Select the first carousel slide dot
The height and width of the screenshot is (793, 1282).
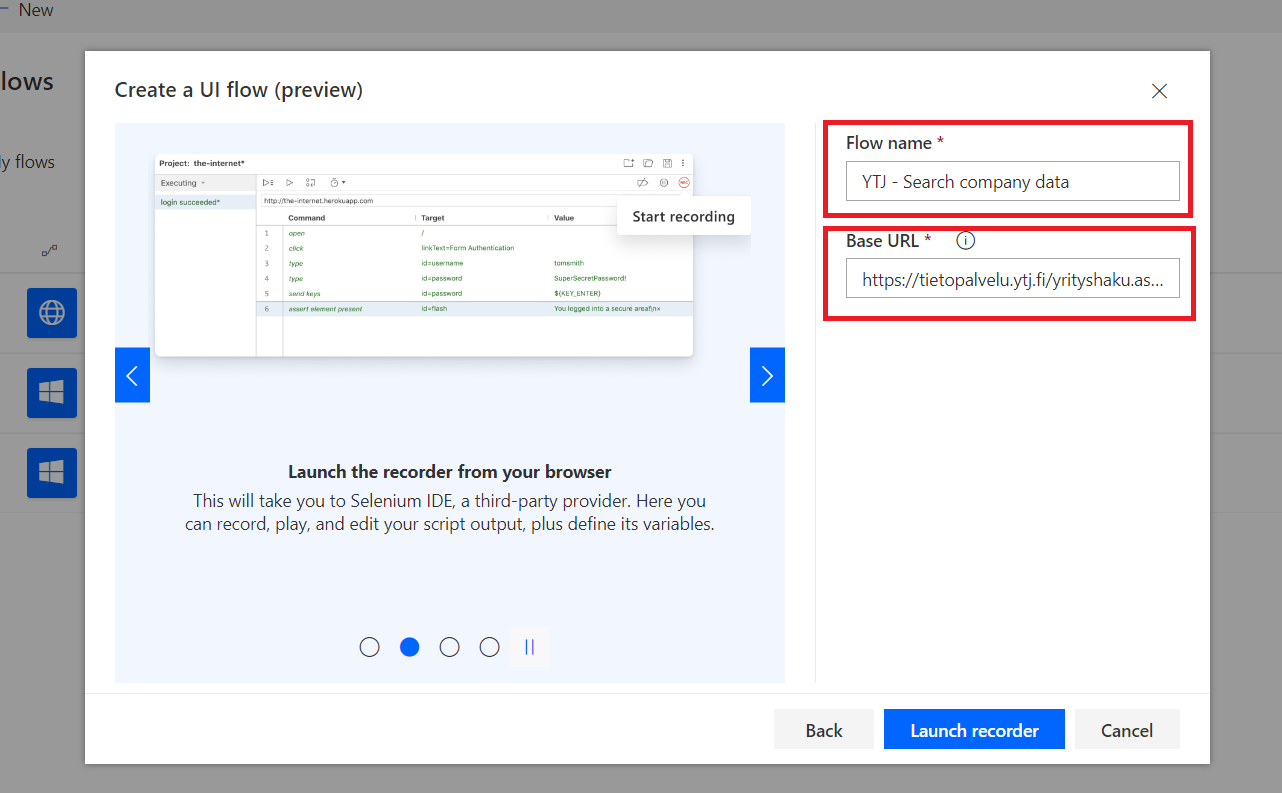point(369,647)
